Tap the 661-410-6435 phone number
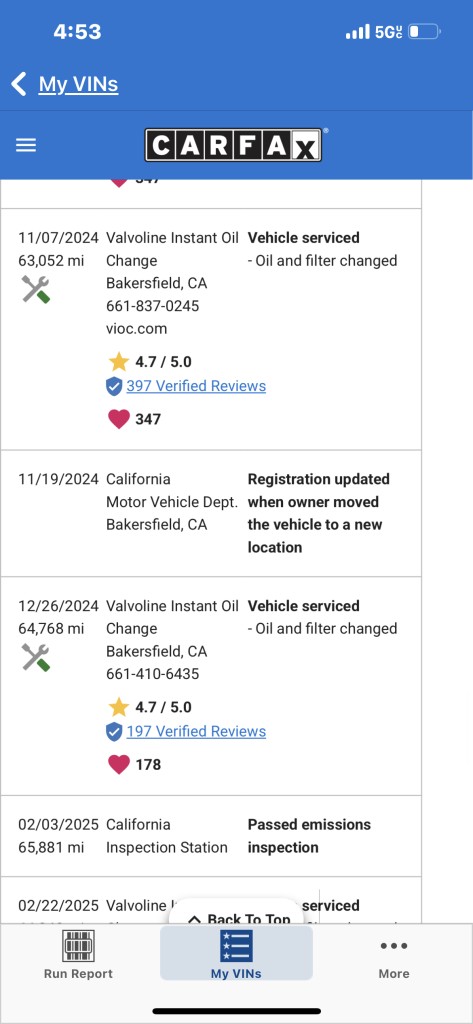The width and height of the screenshot is (473, 1024). coord(153,673)
